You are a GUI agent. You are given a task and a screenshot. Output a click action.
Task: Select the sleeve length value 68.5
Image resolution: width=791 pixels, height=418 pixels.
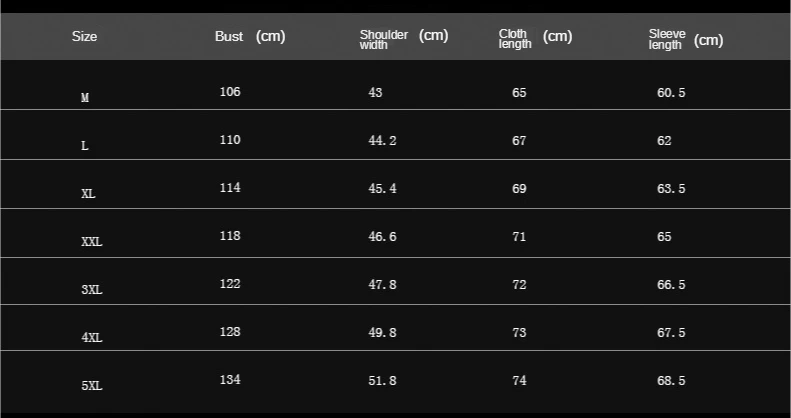point(671,381)
